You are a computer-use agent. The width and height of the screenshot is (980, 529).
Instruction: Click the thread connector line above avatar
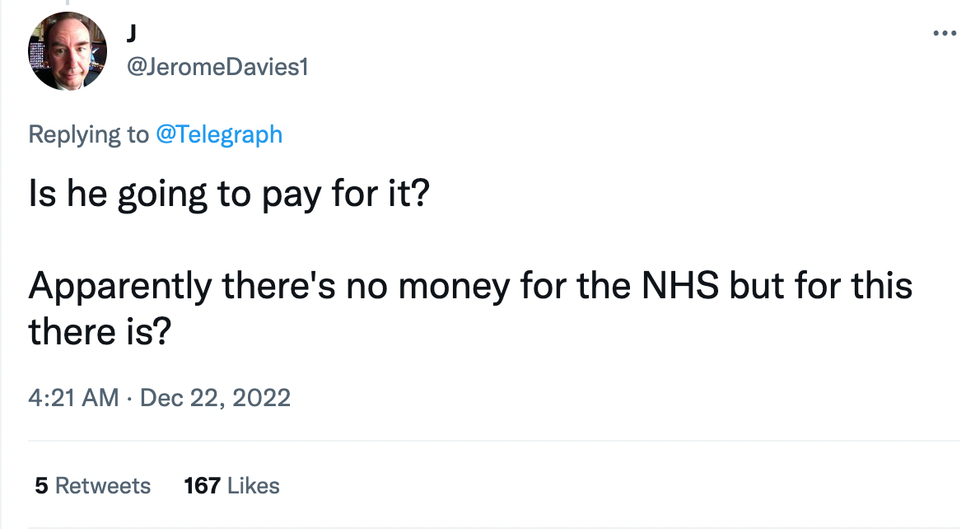[67, 3]
